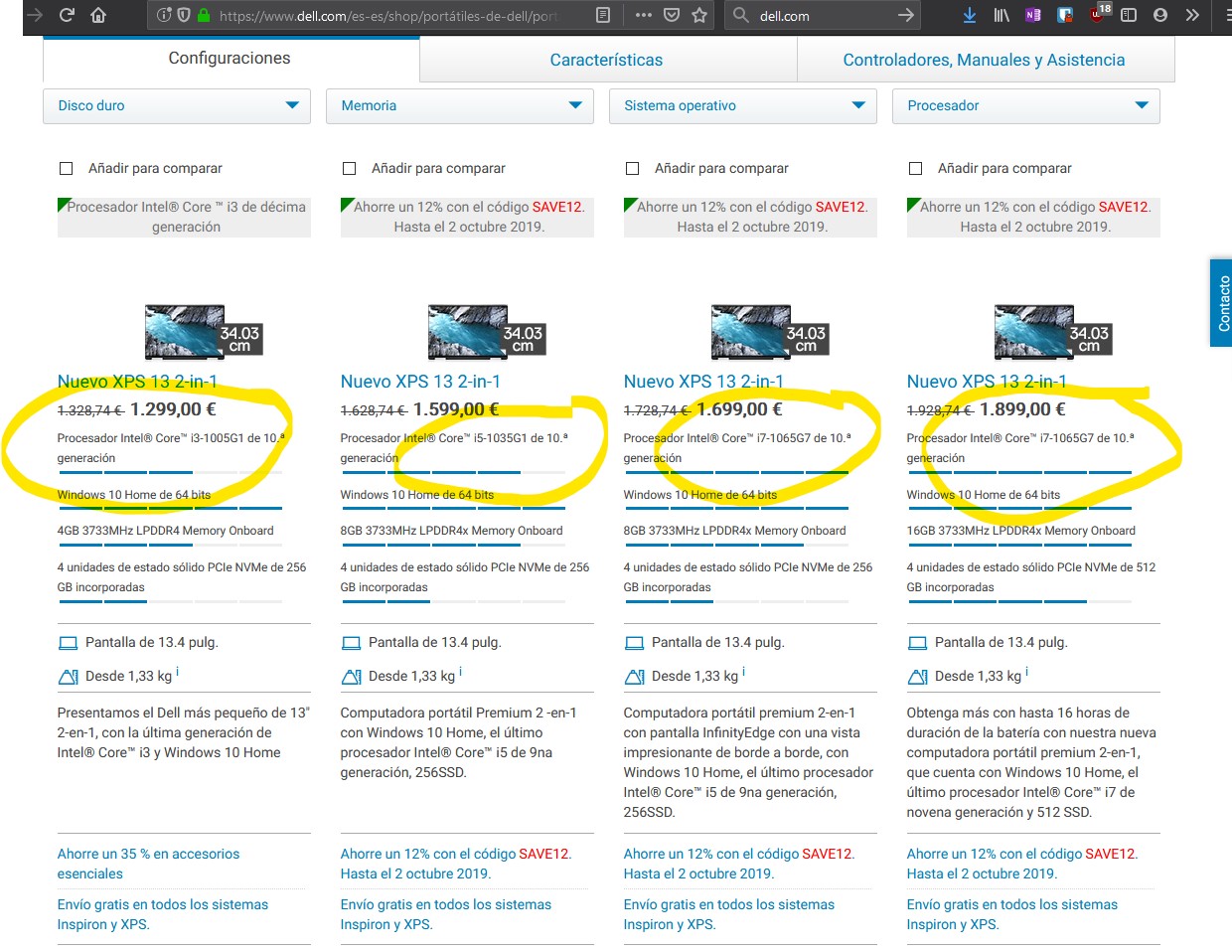Click SAVE12 offer link under 1.699,00 € model
The image size is (1232, 952).
[x=739, y=864]
